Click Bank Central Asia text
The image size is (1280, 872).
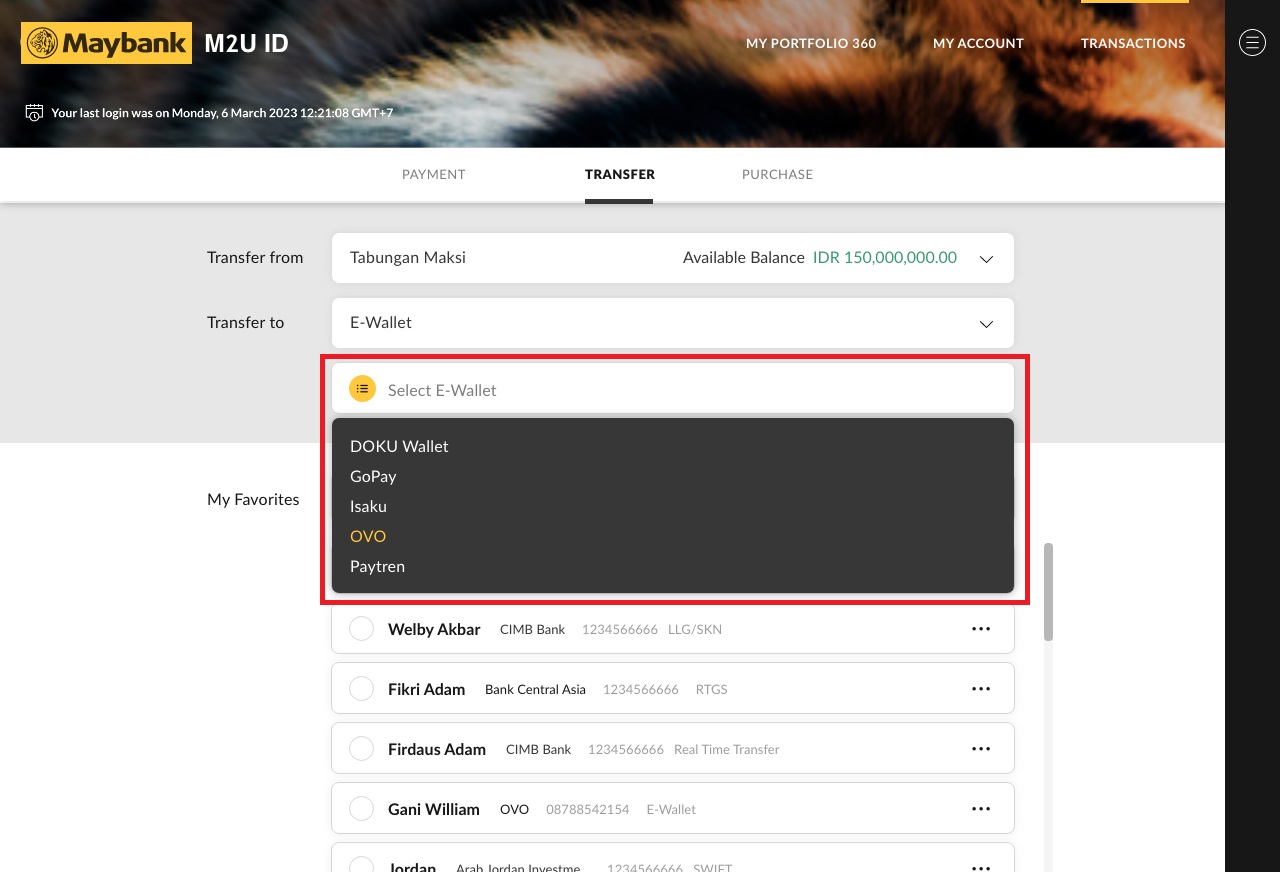point(535,689)
